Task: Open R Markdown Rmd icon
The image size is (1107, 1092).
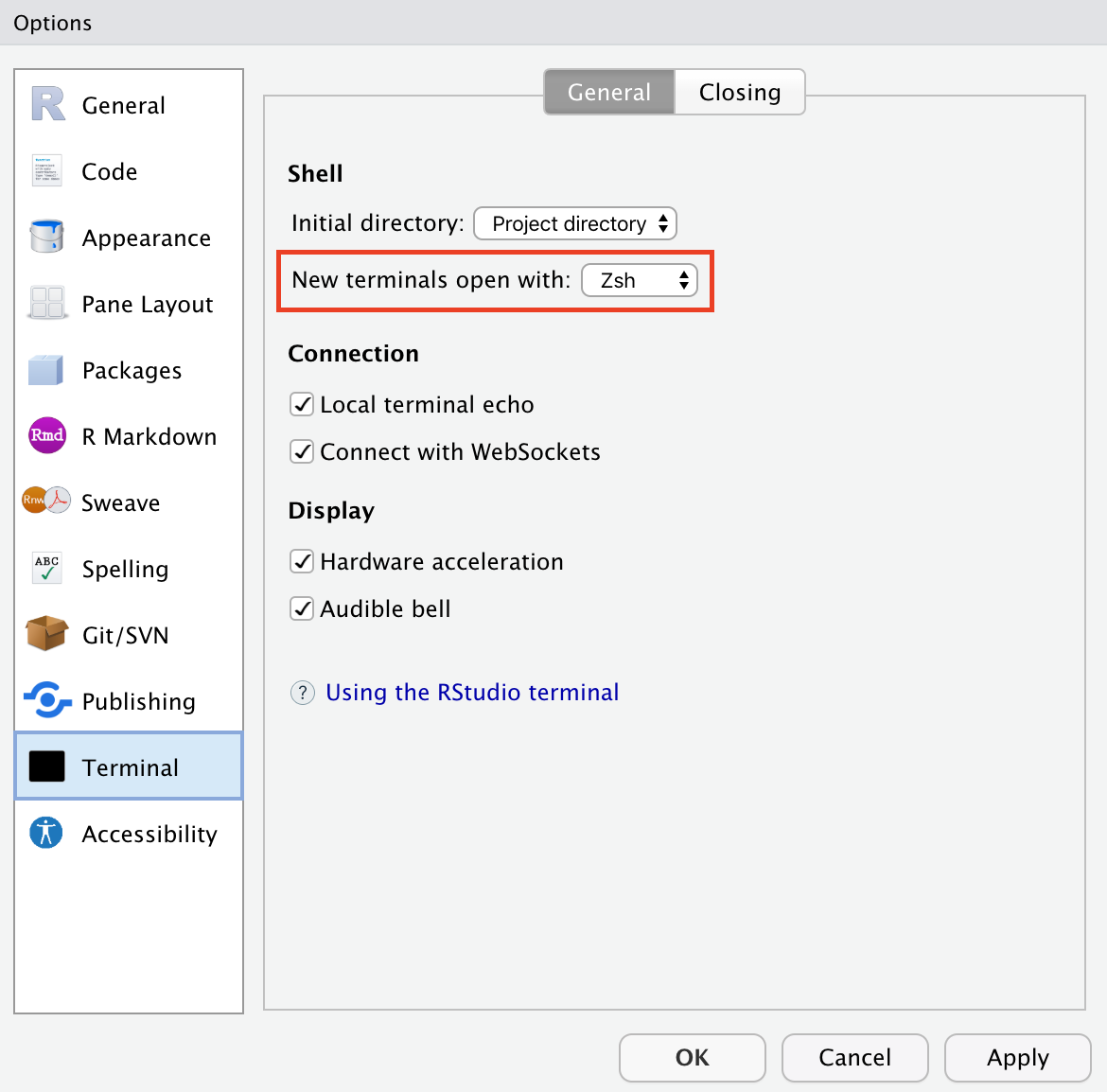Action: coord(47,436)
